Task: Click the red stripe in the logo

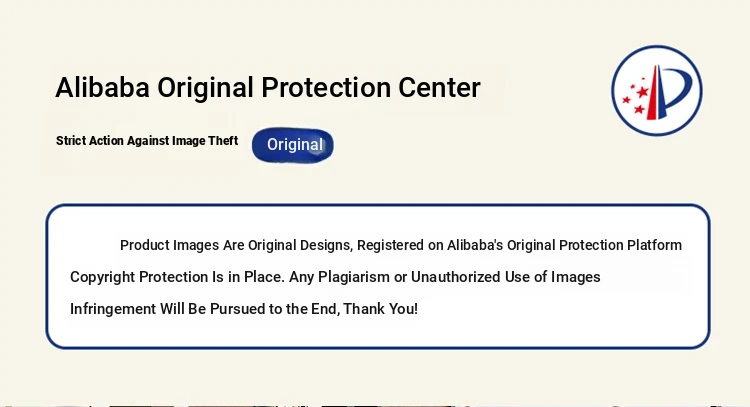Action: click(653, 93)
